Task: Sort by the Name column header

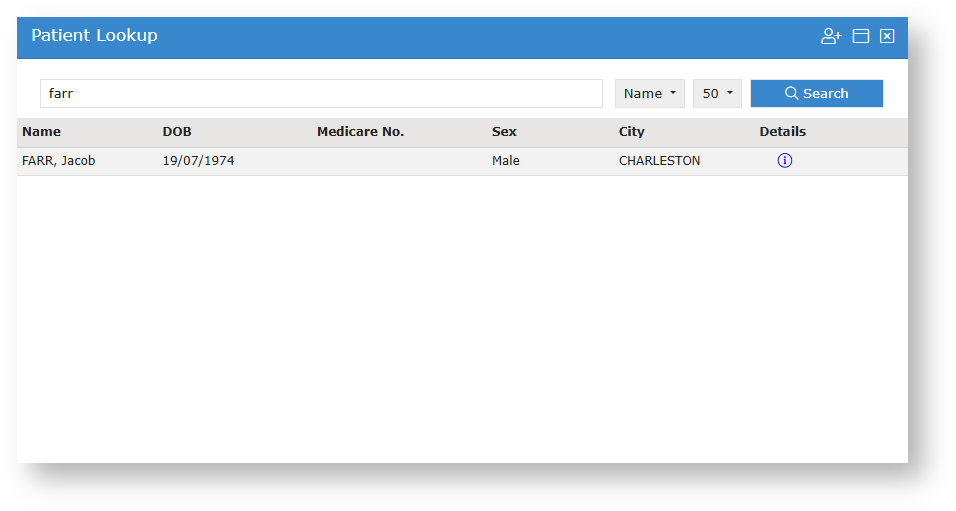Action: [x=41, y=132]
